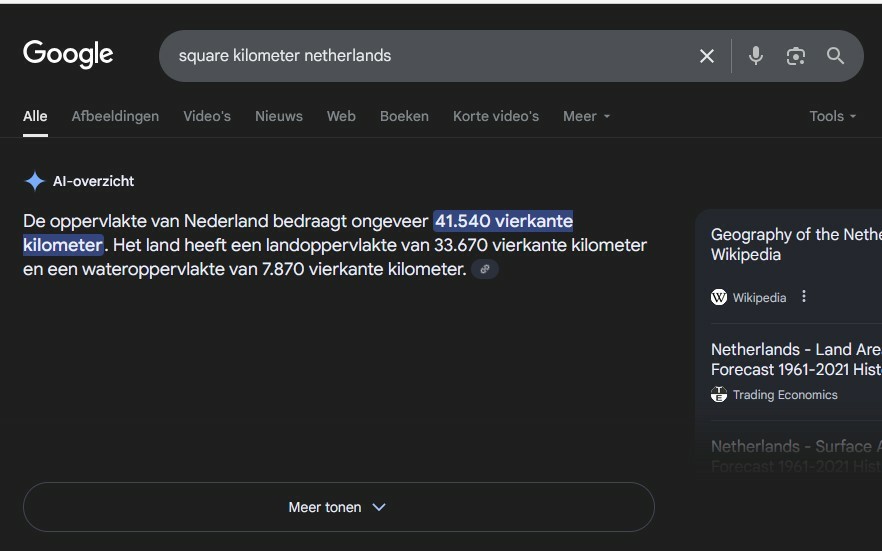Open the Web results tab
Image resolution: width=882 pixels, height=551 pixels.
coord(341,116)
